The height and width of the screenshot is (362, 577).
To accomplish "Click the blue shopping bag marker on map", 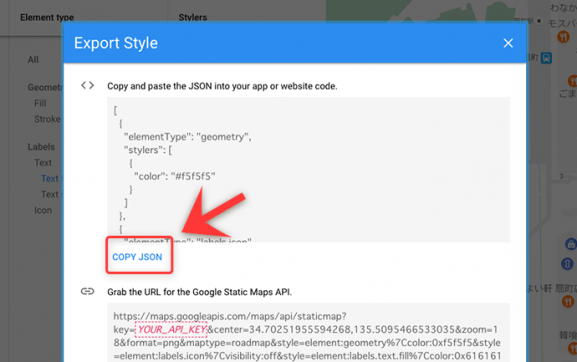I will coord(570,244).
